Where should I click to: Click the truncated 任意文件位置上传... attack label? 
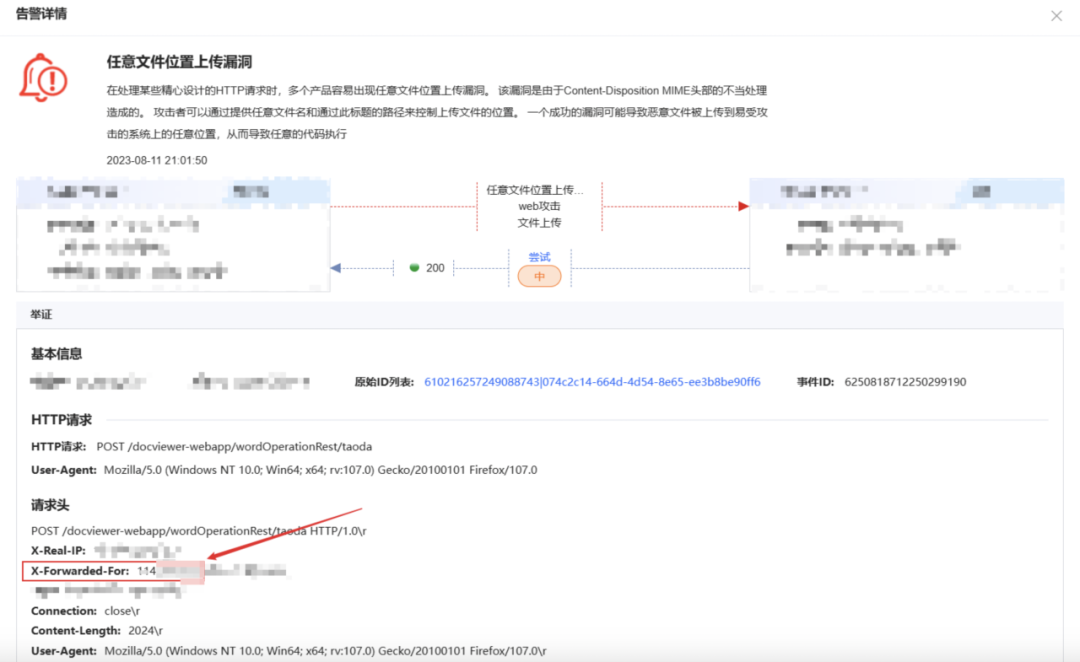pos(534,190)
